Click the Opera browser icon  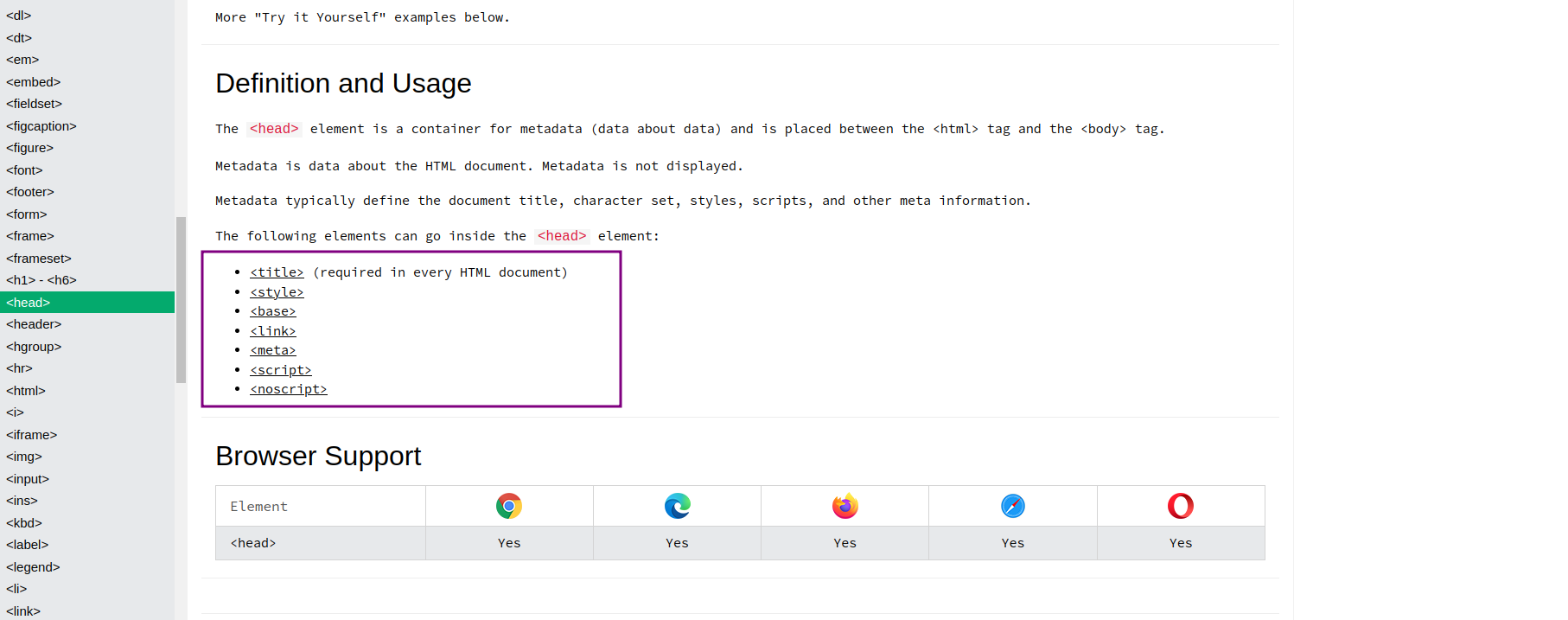point(1180,506)
